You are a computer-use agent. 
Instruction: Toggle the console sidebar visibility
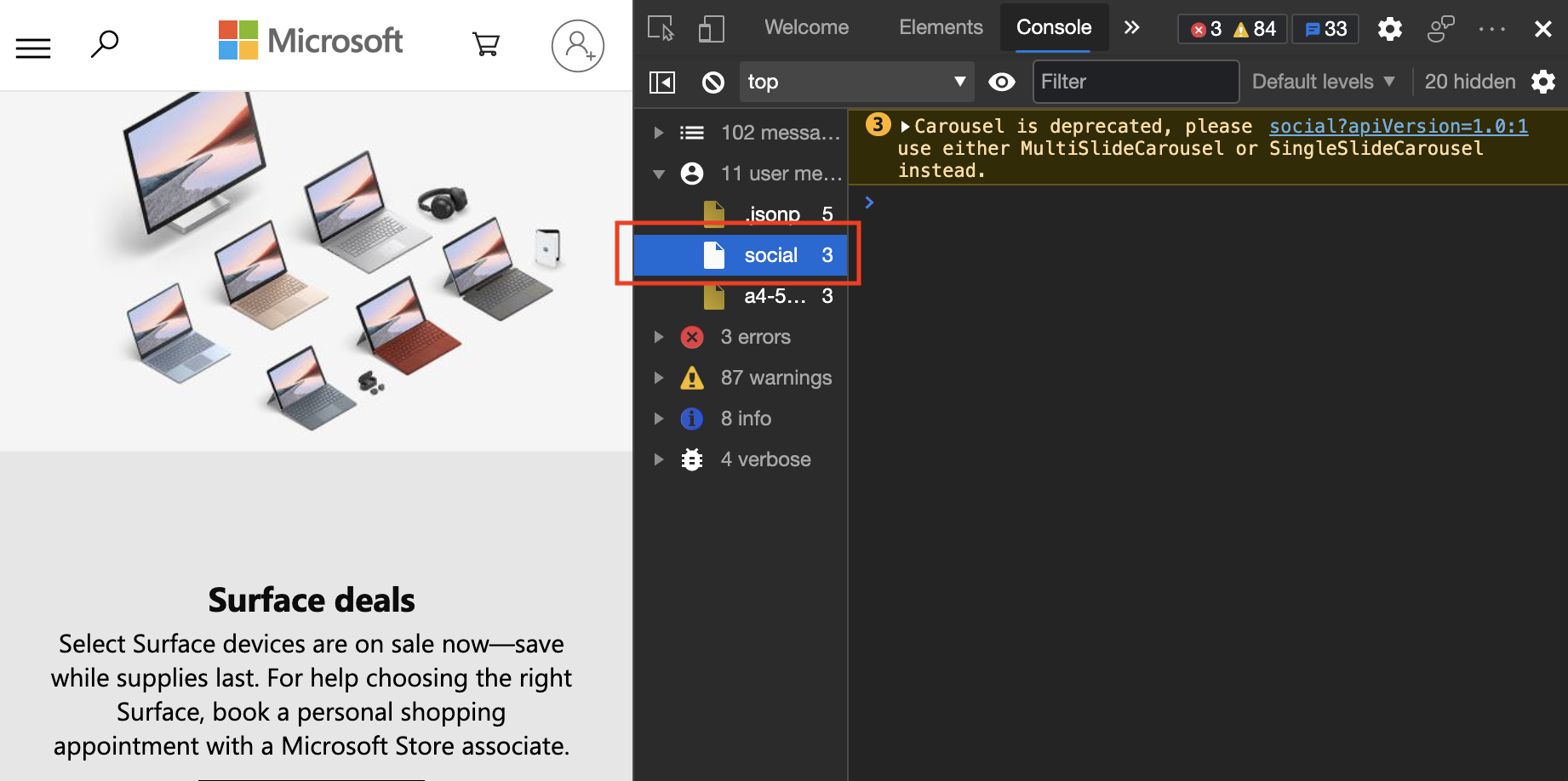[662, 82]
